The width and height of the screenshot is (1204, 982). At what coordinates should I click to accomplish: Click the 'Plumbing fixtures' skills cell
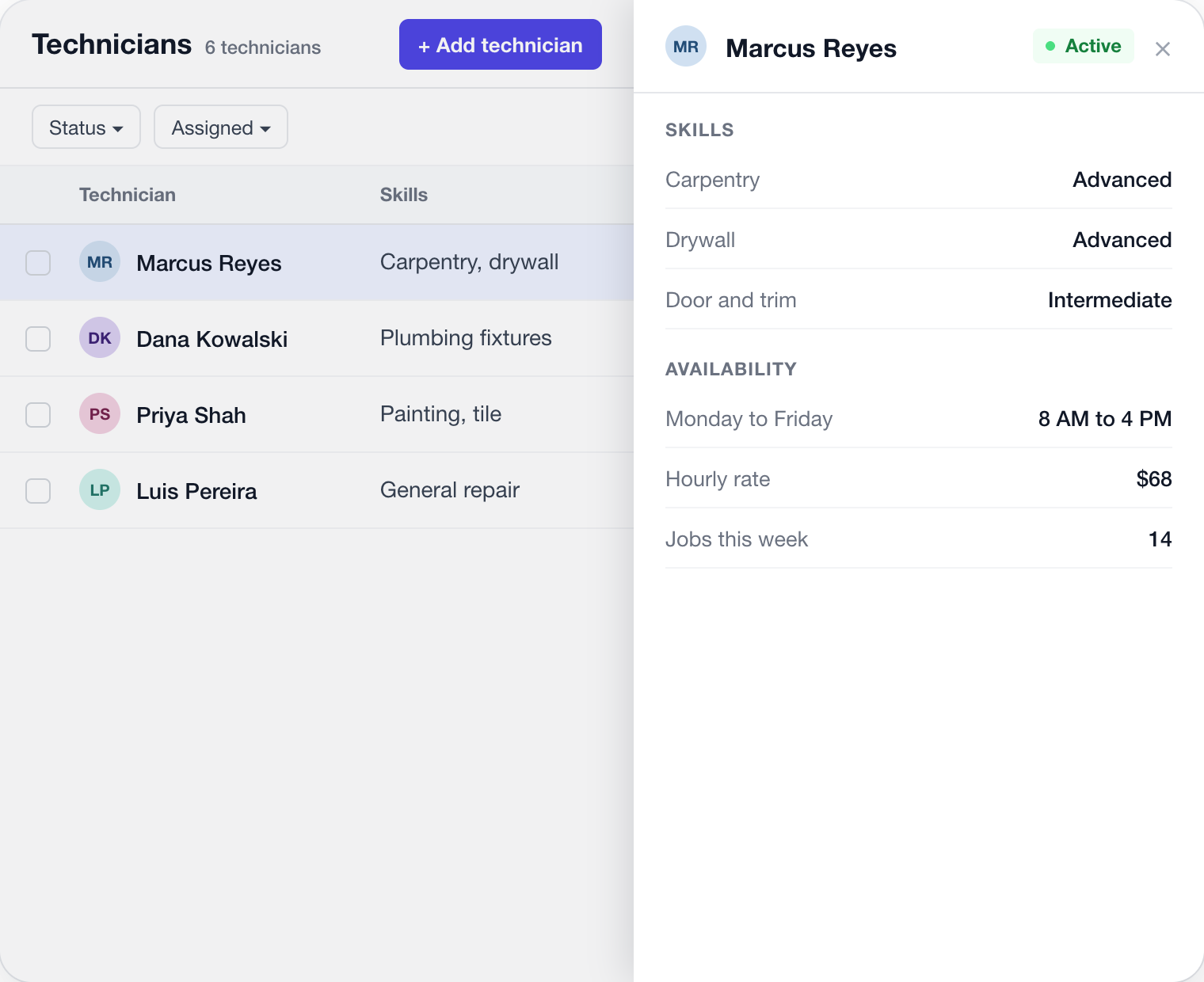coord(466,338)
